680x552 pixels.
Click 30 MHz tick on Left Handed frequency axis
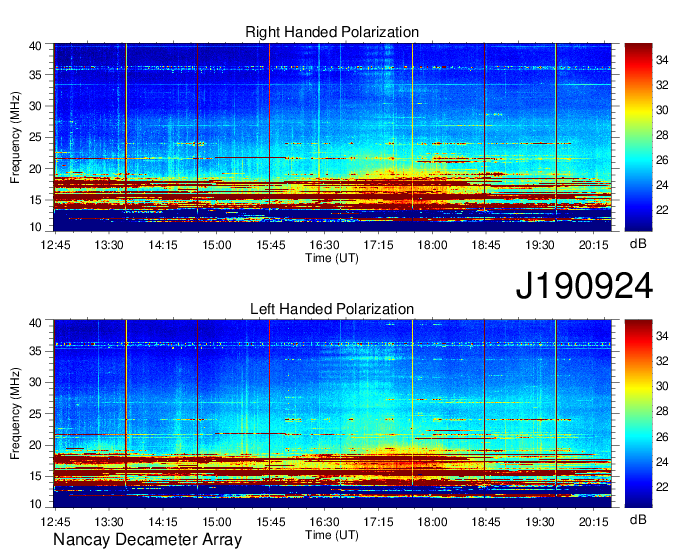tap(36, 382)
